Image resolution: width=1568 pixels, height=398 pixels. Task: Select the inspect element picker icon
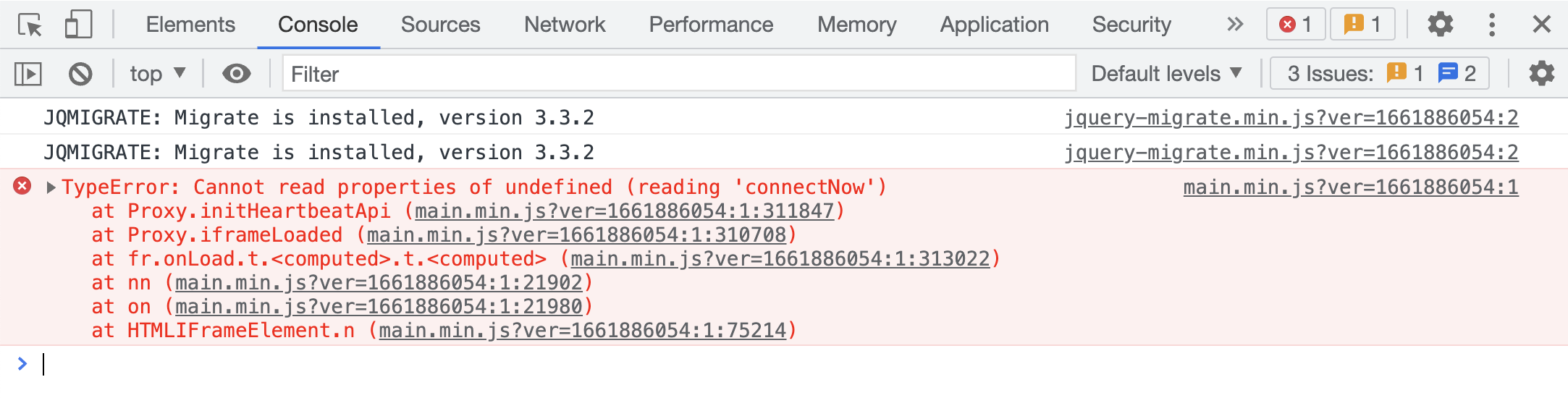point(30,25)
